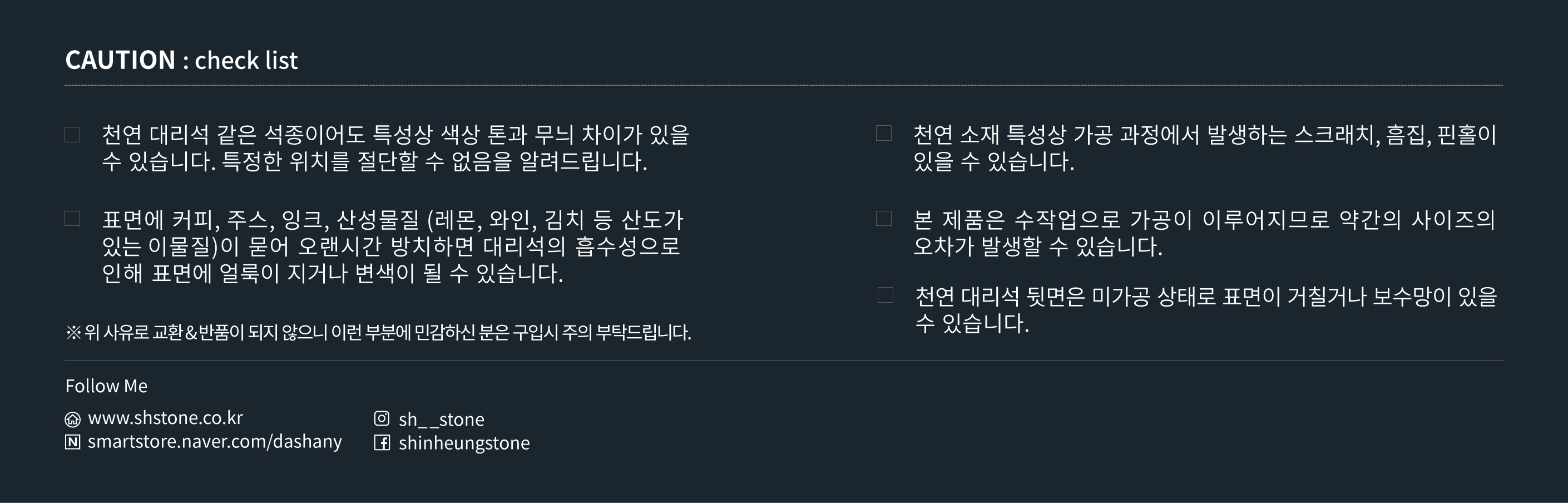This screenshot has height=503, width=1568.
Task: Open the smartstore.naver.com/dashany link
Action: (x=214, y=441)
